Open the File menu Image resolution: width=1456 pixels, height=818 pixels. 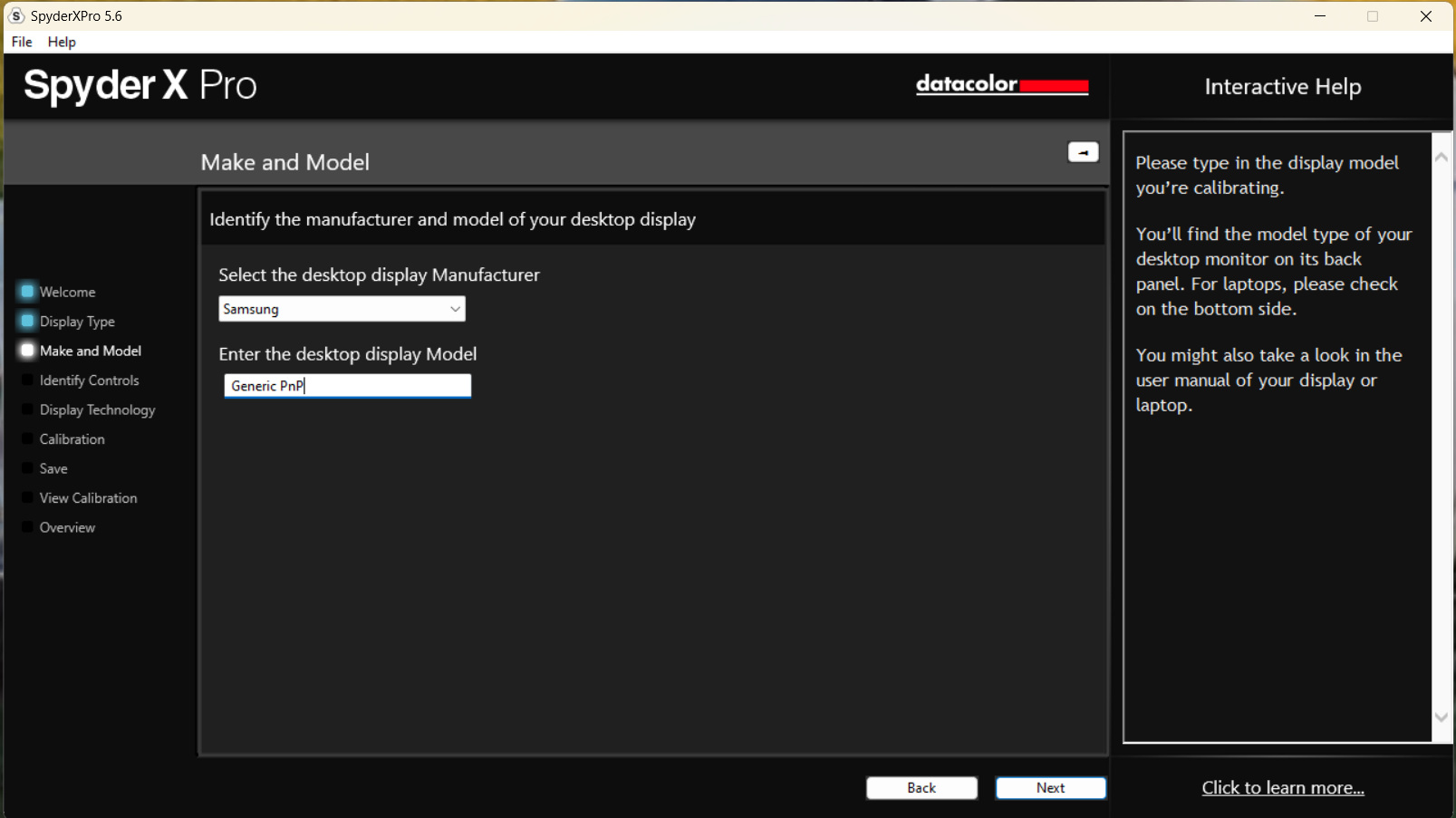[22, 42]
